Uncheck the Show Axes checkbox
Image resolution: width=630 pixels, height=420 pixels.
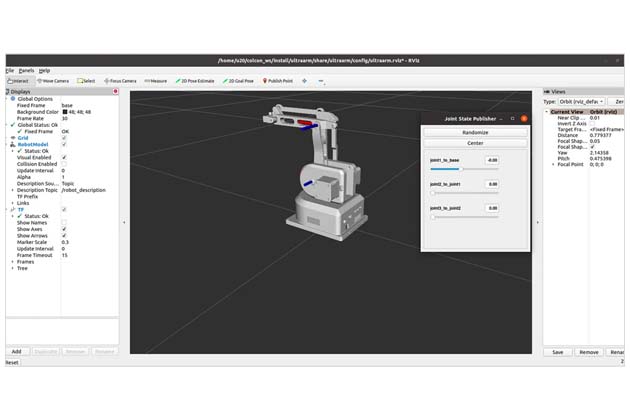click(65, 229)
